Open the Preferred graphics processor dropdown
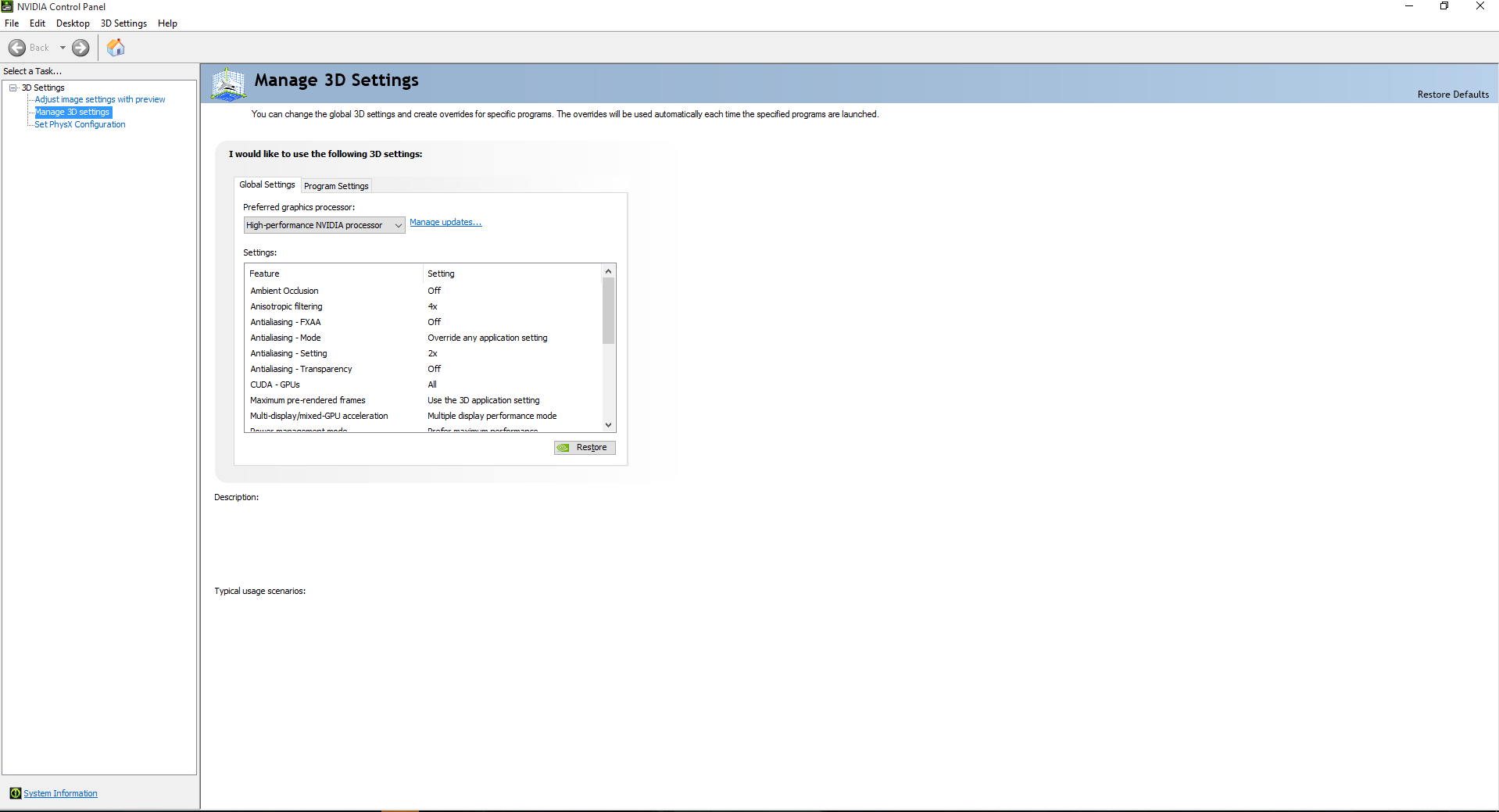The height and width of the screenshot is (812, 1499). point(324,225)
